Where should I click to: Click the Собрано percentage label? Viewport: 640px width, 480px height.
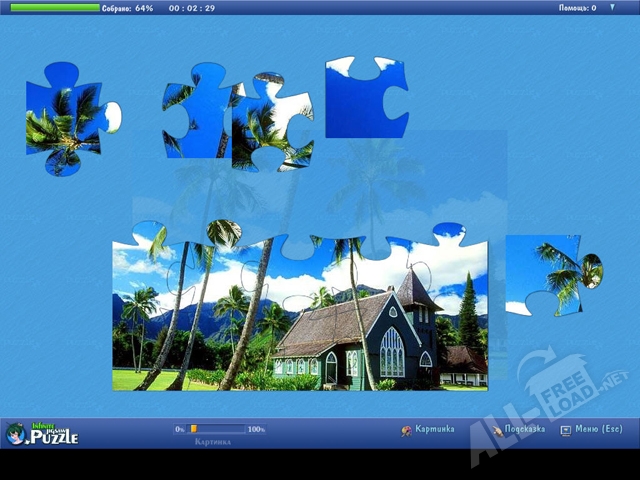click(x=128, y=8)
